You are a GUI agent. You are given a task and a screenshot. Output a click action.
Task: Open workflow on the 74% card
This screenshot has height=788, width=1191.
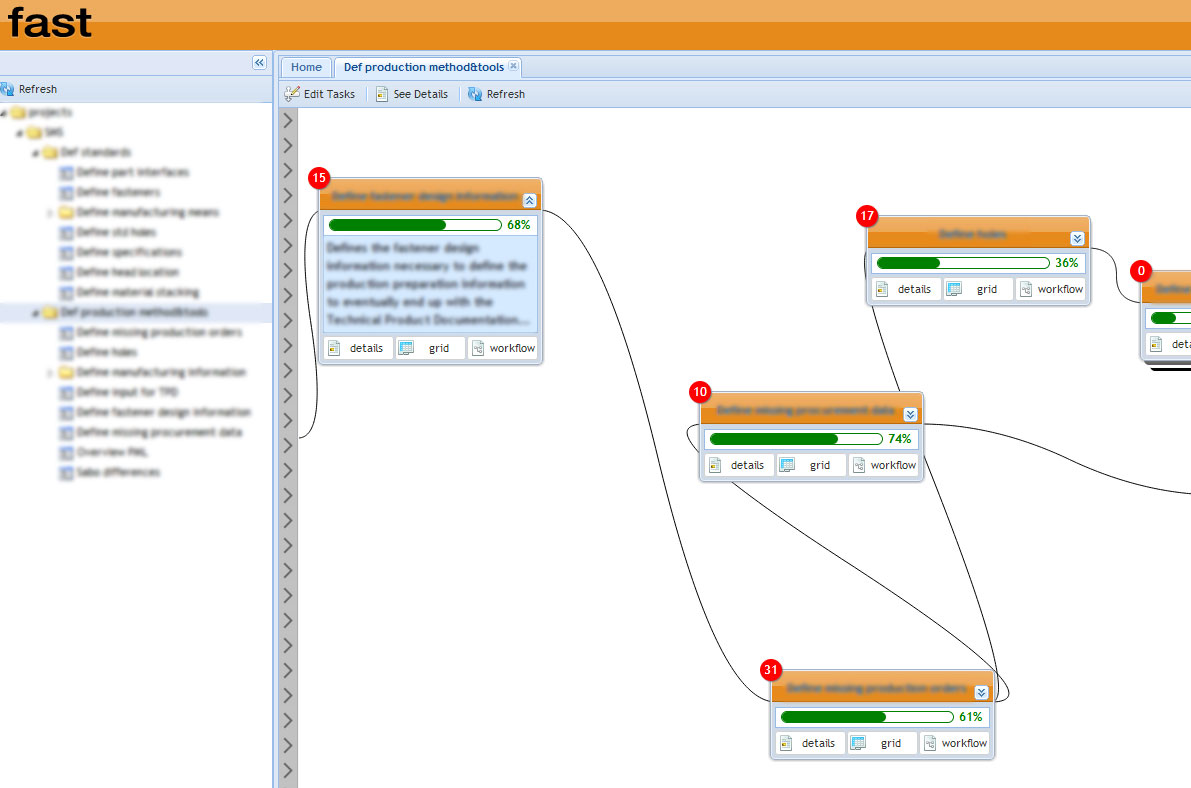884,465
